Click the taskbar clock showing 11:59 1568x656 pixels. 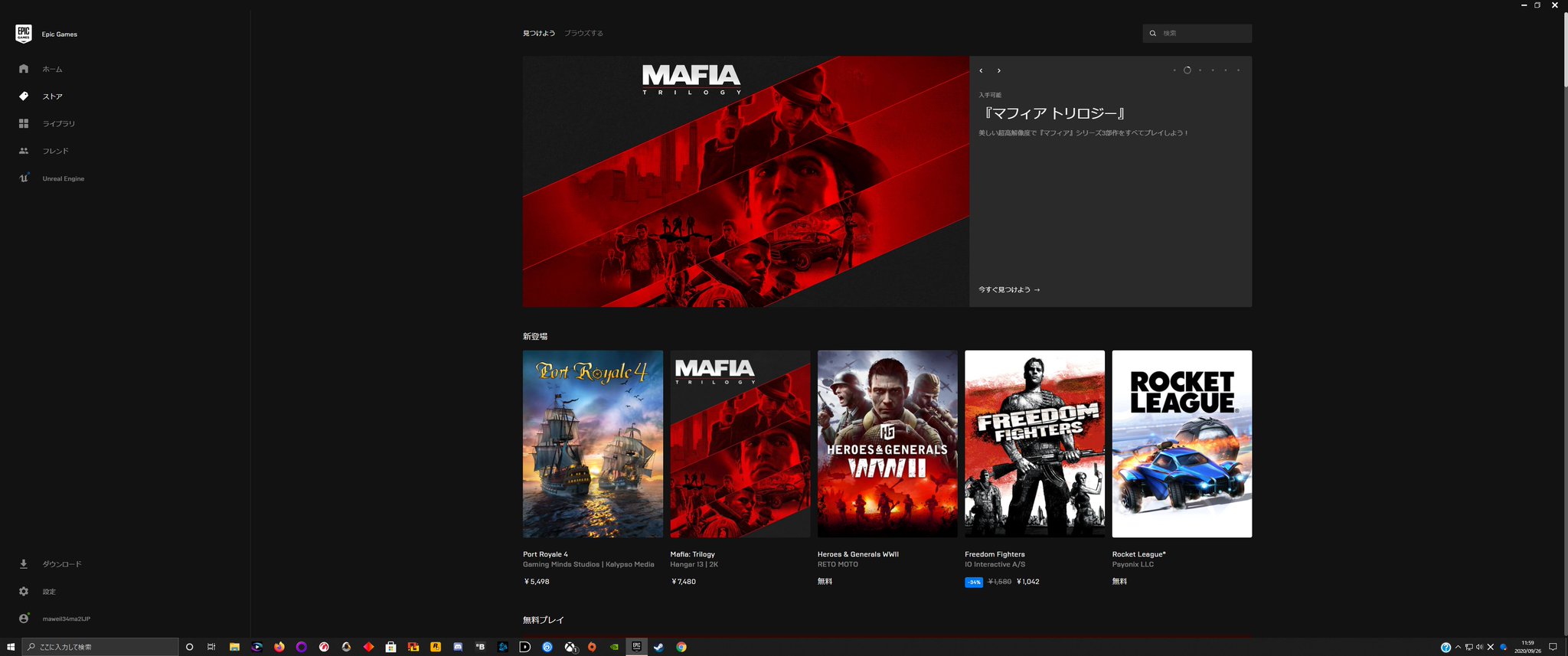coord(1527,647)
